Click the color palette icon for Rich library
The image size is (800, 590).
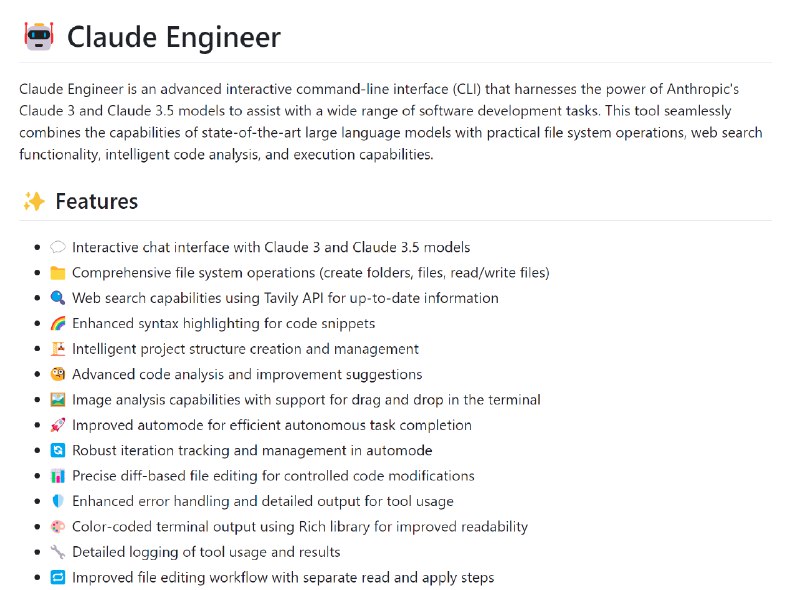58,527
